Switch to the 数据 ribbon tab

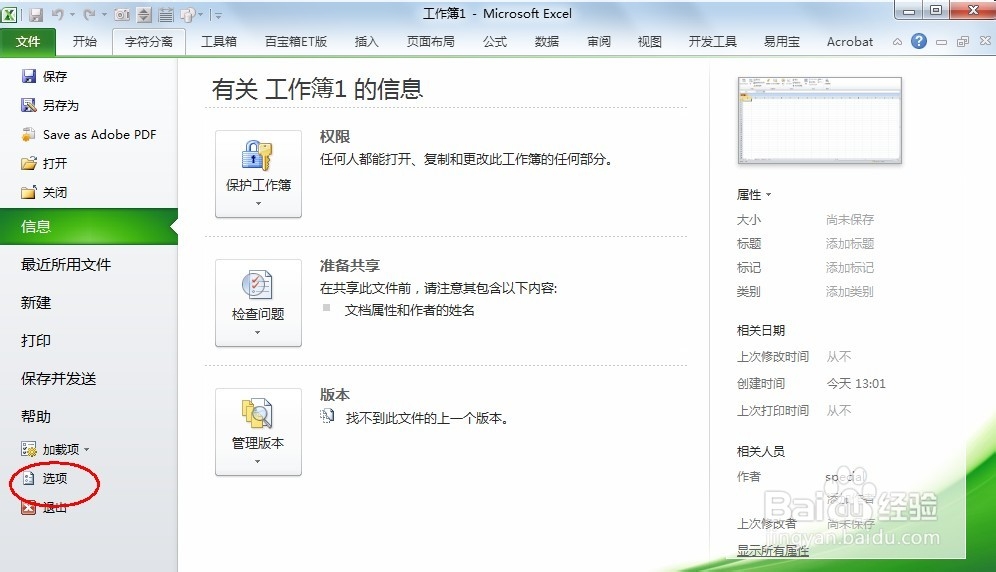pyautogui.click(x=547, y=41)
